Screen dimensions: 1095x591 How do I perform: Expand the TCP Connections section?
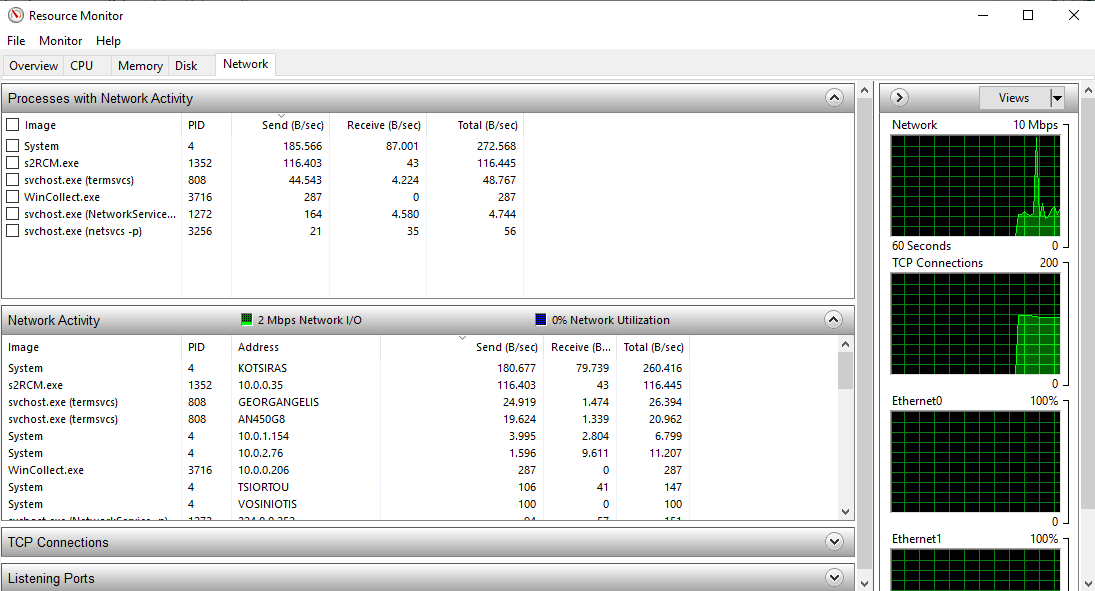coord(834,541)
